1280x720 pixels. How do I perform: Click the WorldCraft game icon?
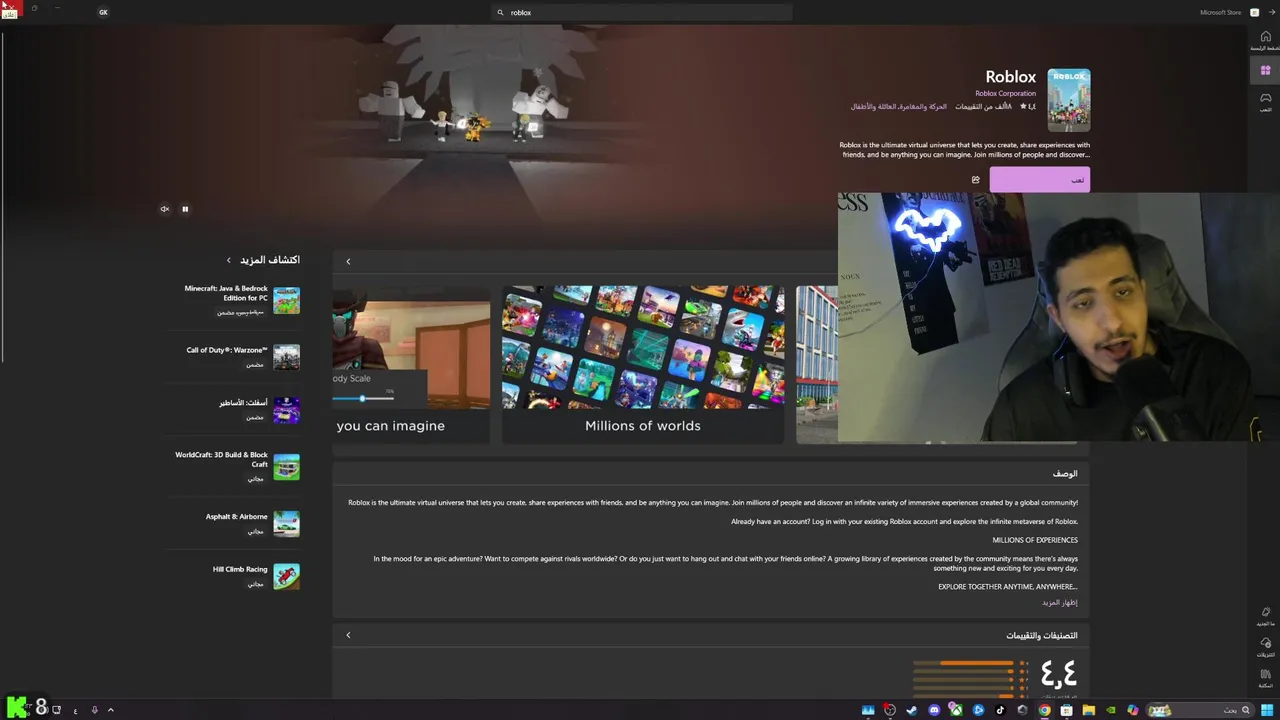(x=287, y=467)
